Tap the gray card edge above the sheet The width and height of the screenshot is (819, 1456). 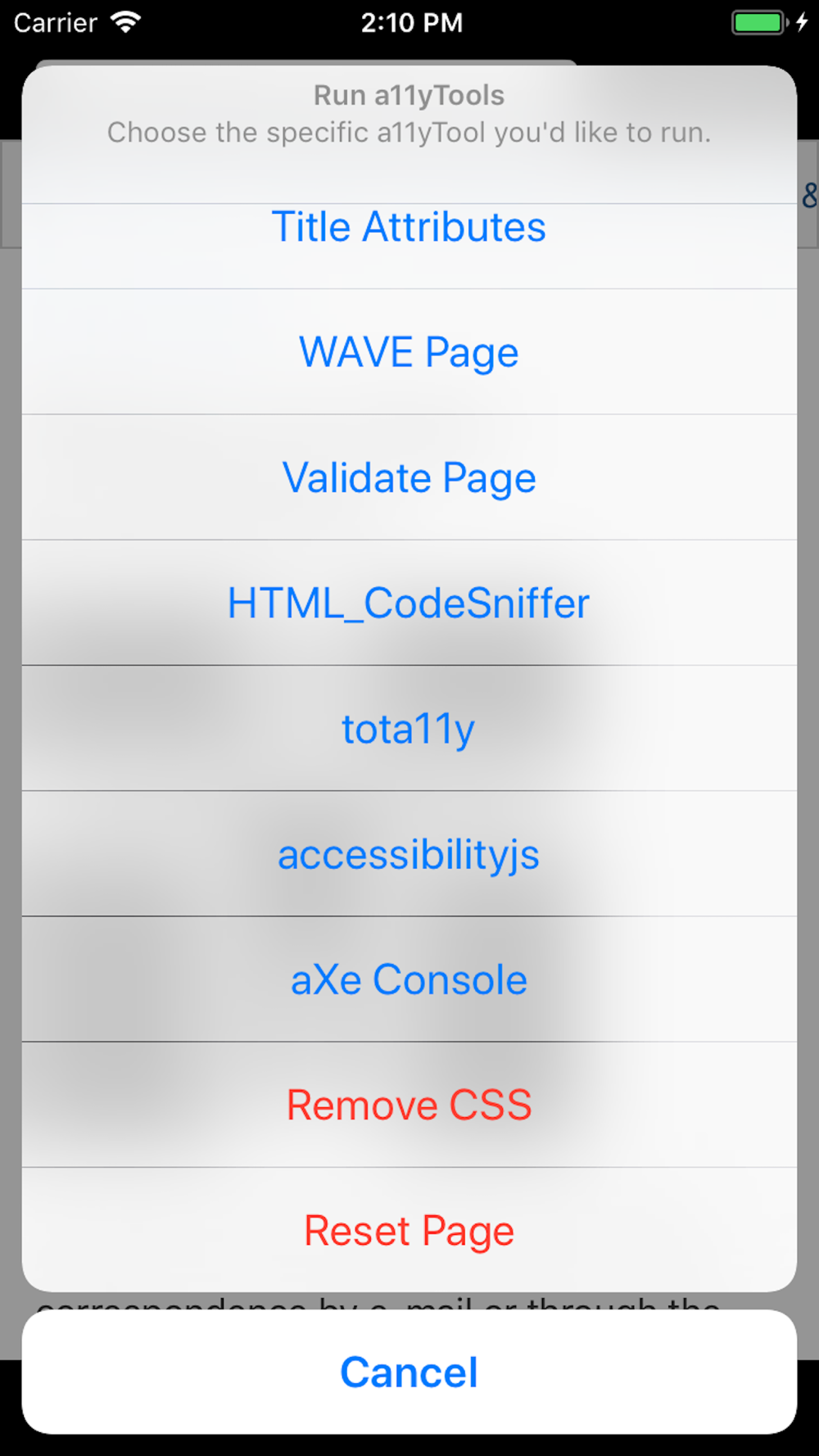[306, 62]
